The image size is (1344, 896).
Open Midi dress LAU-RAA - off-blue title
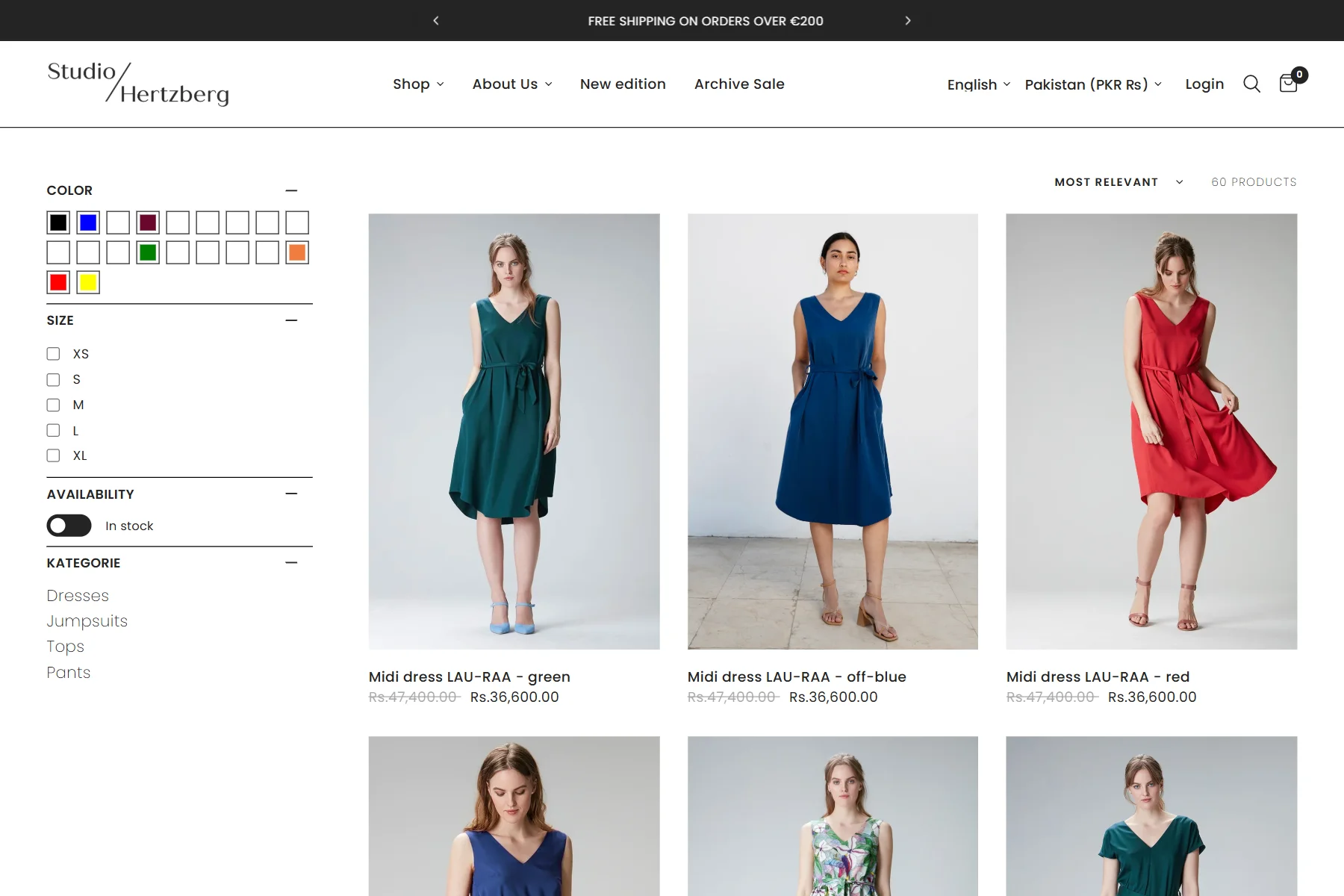(x=797, y=676)
